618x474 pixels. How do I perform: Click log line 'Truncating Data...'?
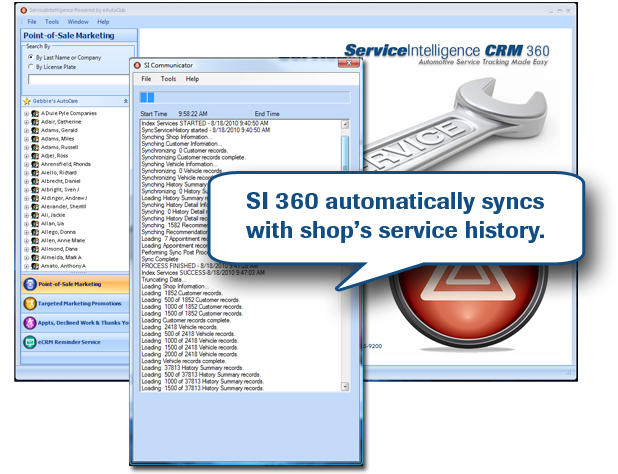pos(162,279)
